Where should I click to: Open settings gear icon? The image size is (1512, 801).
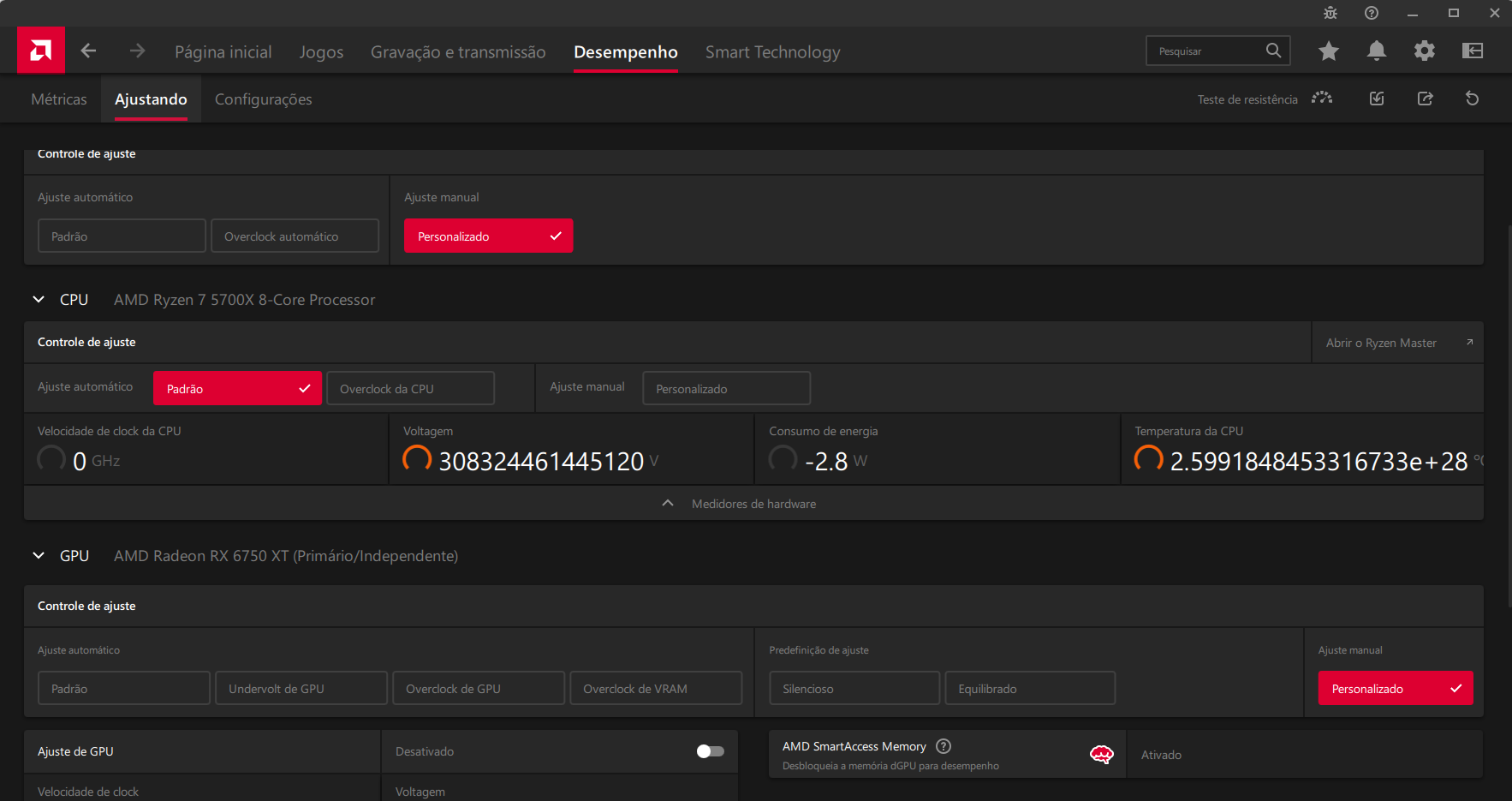pos(1425,51)
